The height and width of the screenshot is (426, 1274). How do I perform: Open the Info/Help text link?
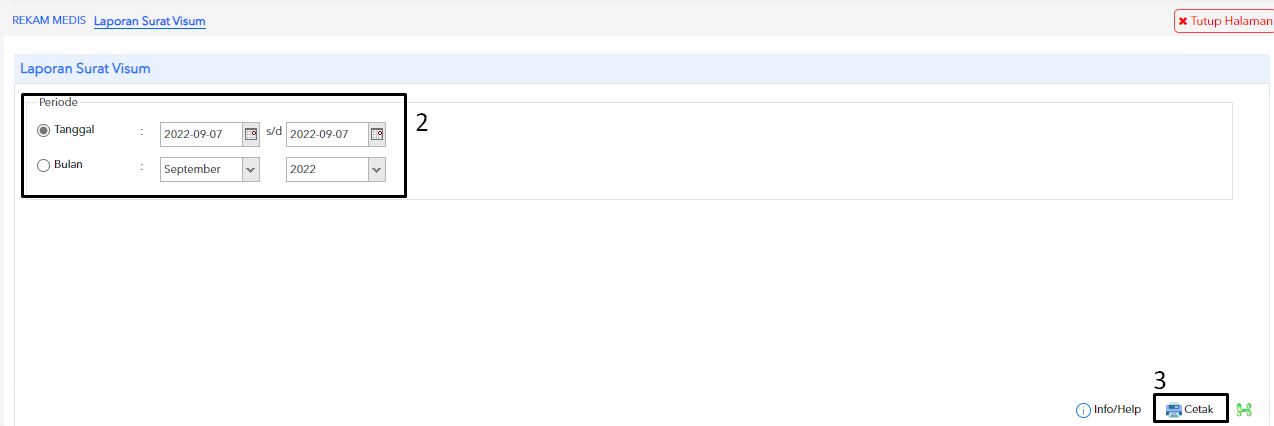point(1117,410)
